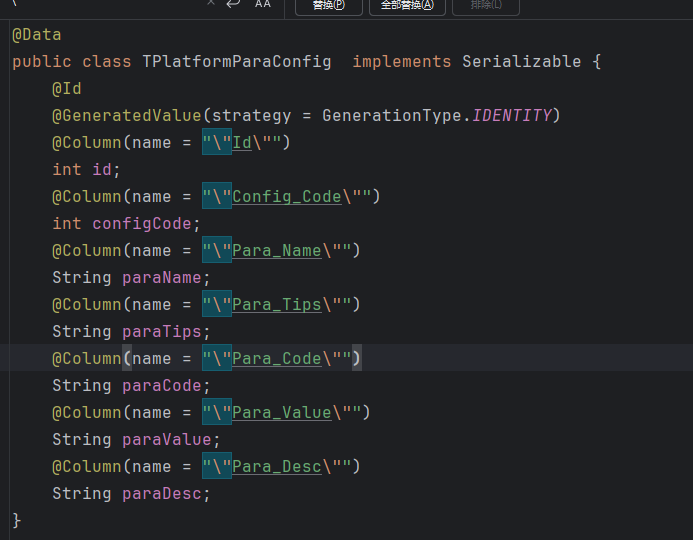
Task: Click the IDENTITY constant
Action: pyautogui.click(x=512, y=116)
